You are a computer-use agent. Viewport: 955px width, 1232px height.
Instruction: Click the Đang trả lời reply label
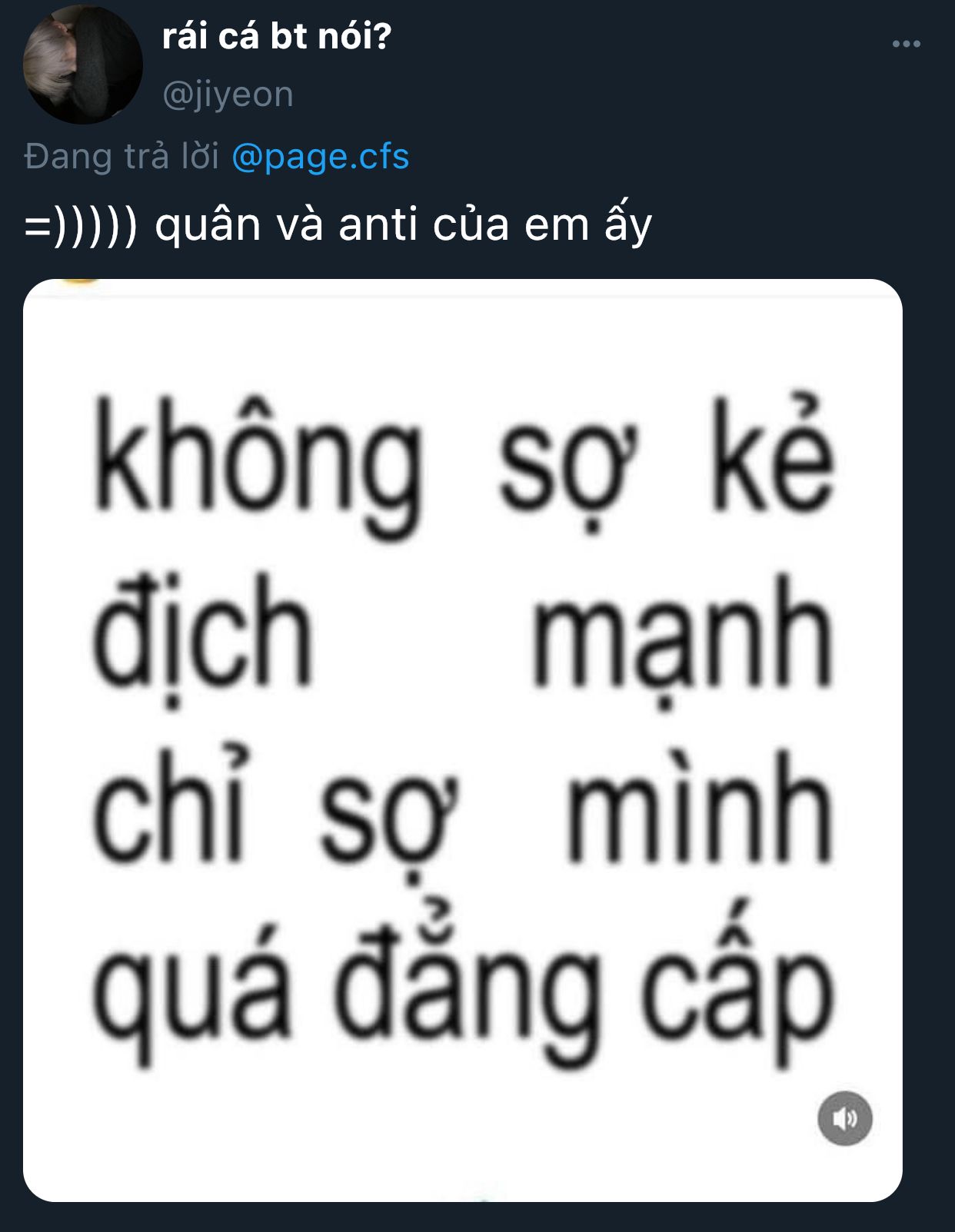click(x=121, y=156)
